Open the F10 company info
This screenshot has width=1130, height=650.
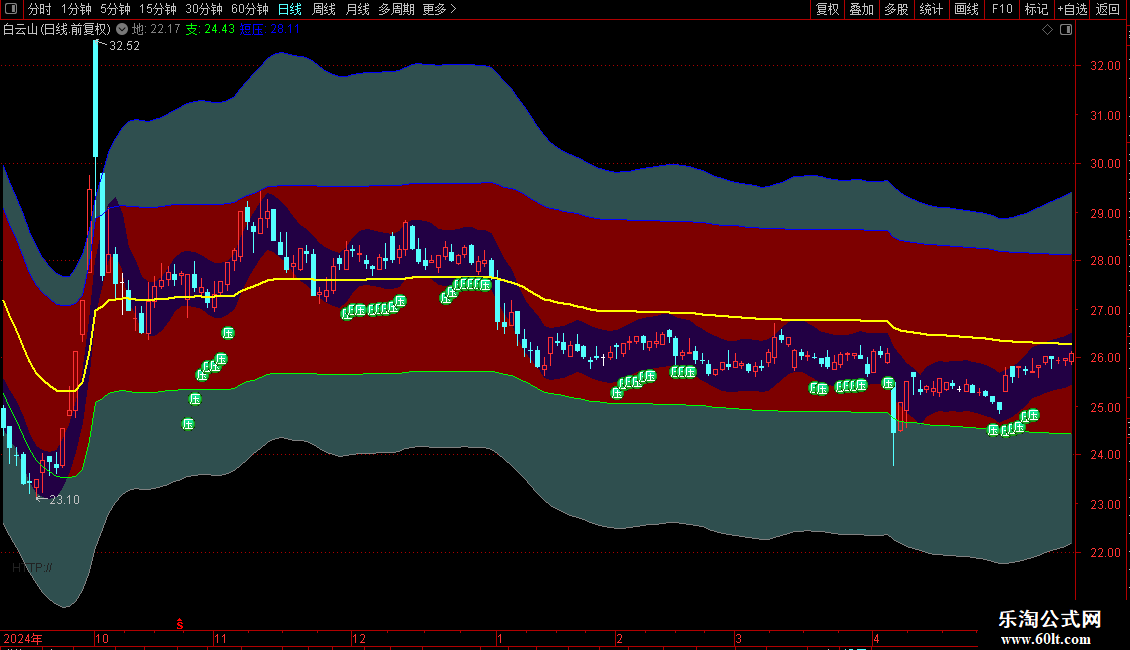pos(1002,9)
